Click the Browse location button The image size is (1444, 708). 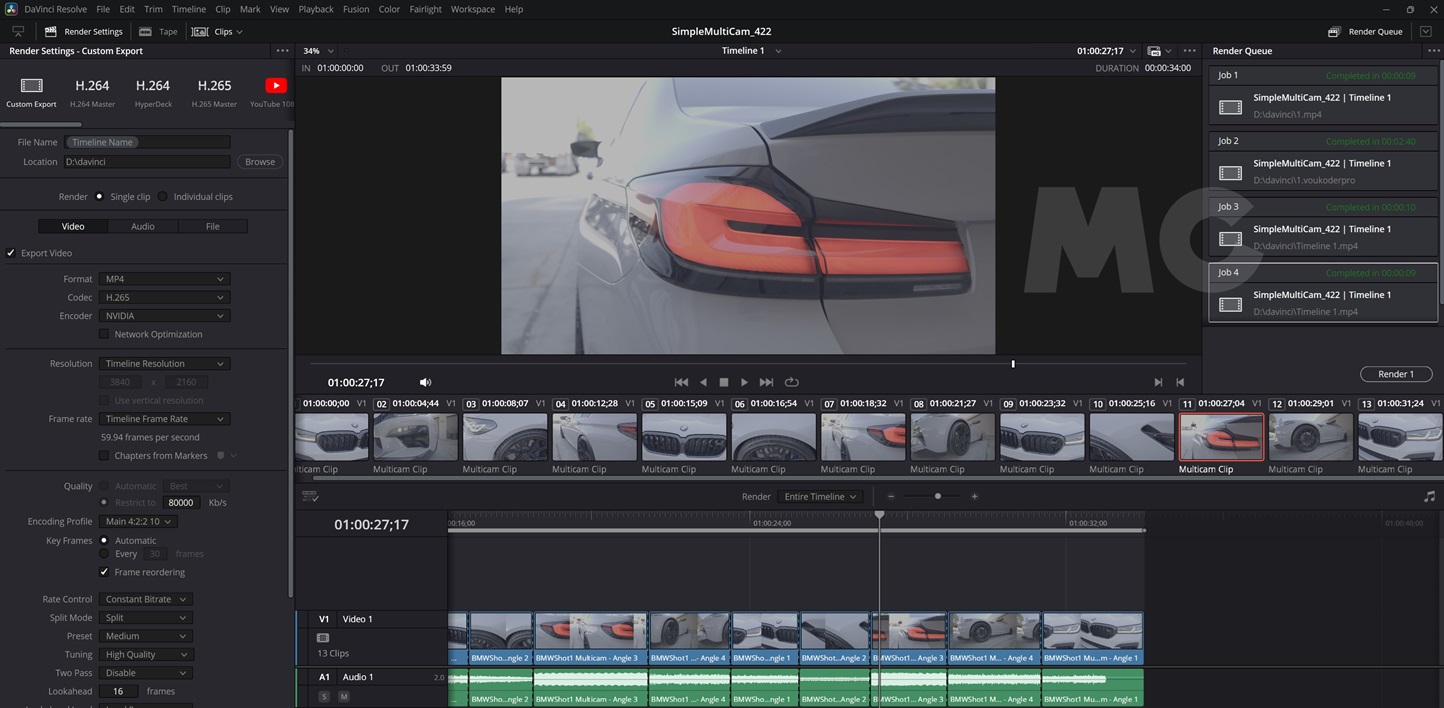pos(260,162)
